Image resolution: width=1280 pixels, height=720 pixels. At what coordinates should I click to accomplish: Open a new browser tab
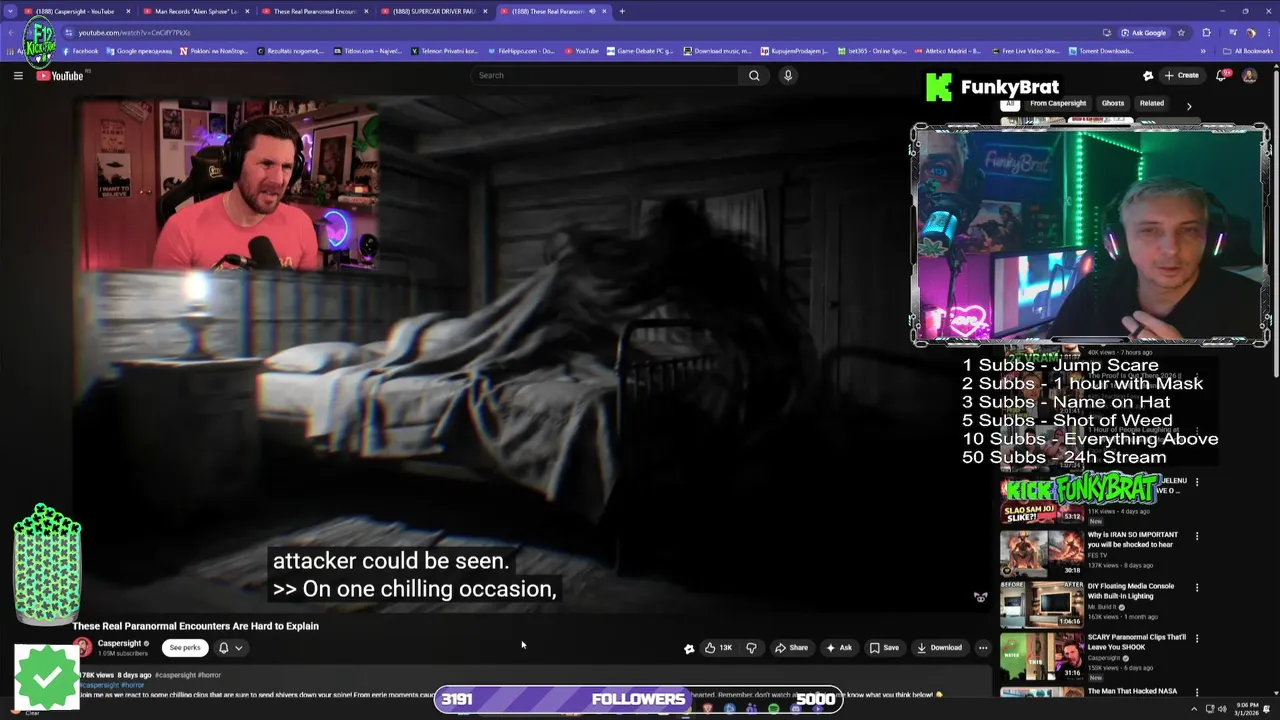[622, 11]
